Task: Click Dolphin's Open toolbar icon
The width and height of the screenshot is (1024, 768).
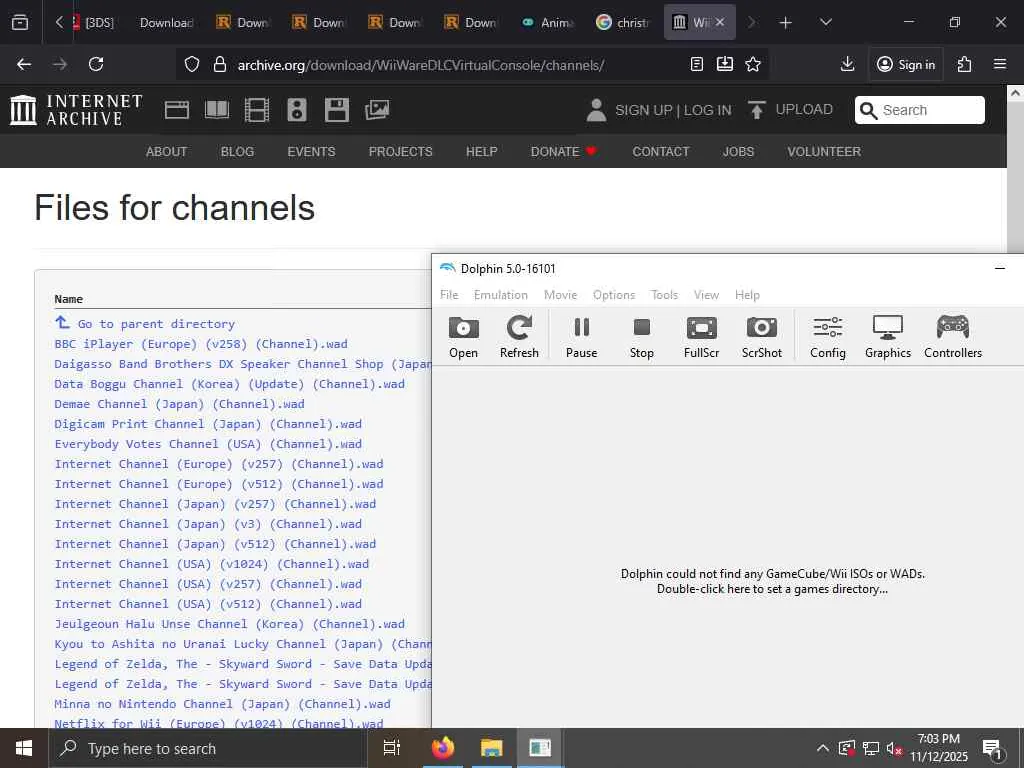Action: (463, 336)
